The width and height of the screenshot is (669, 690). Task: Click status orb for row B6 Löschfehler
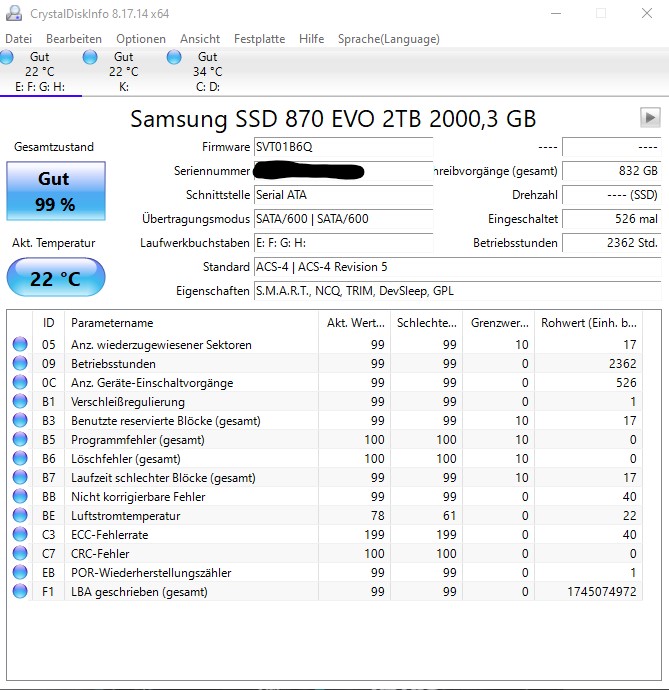pos(20,458)
